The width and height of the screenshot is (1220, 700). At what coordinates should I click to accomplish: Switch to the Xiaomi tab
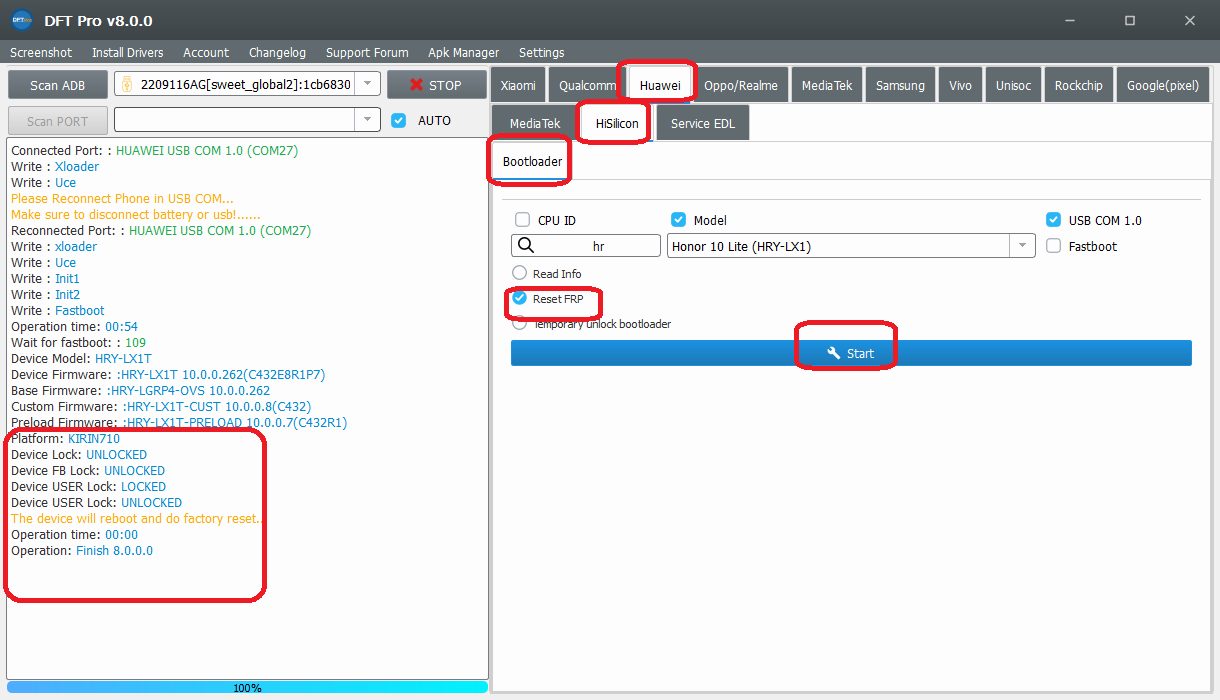(518, 85)
